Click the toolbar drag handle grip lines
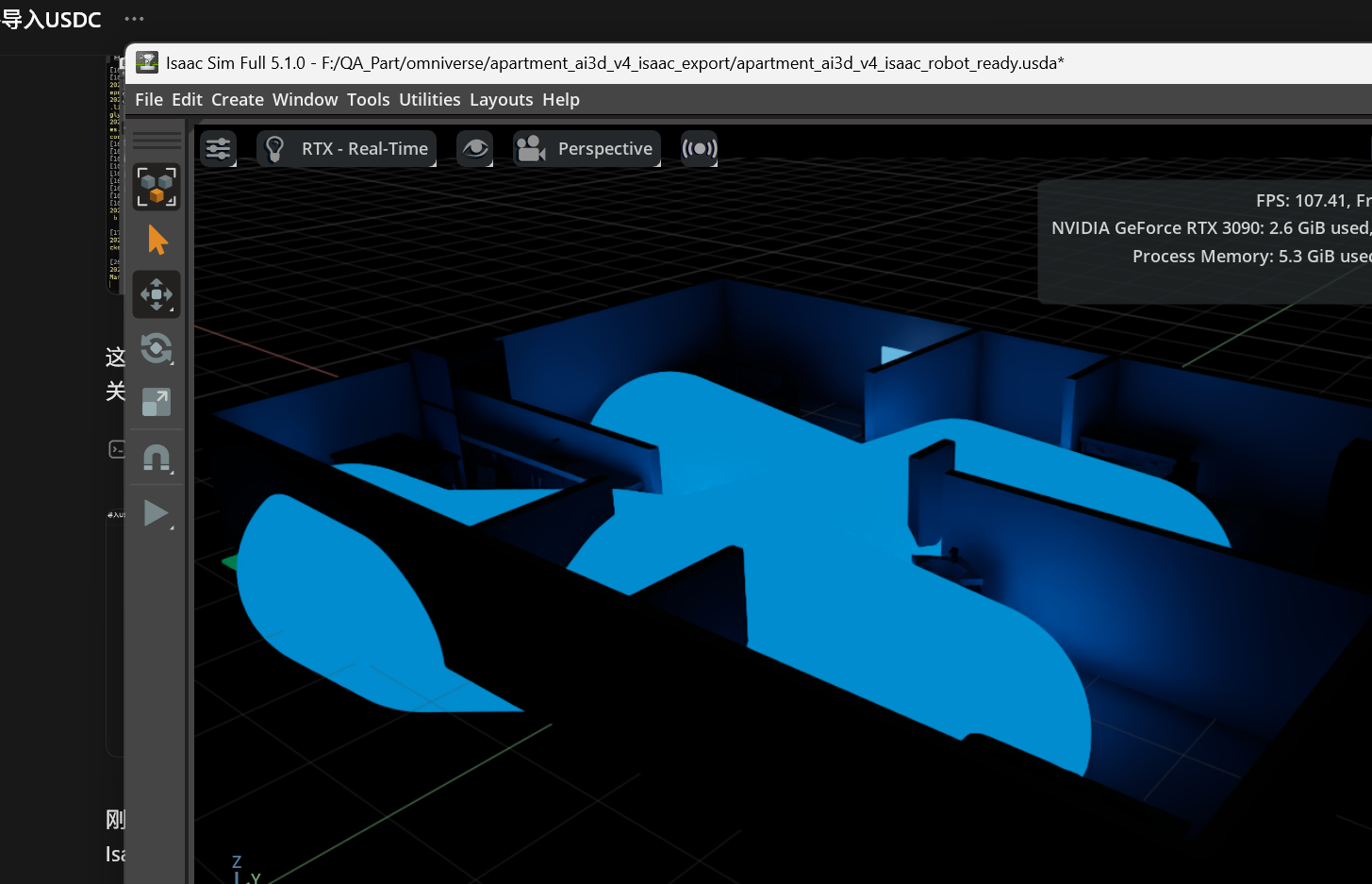Viewport: 1372px width, 884px height. (x=157, y=141)
